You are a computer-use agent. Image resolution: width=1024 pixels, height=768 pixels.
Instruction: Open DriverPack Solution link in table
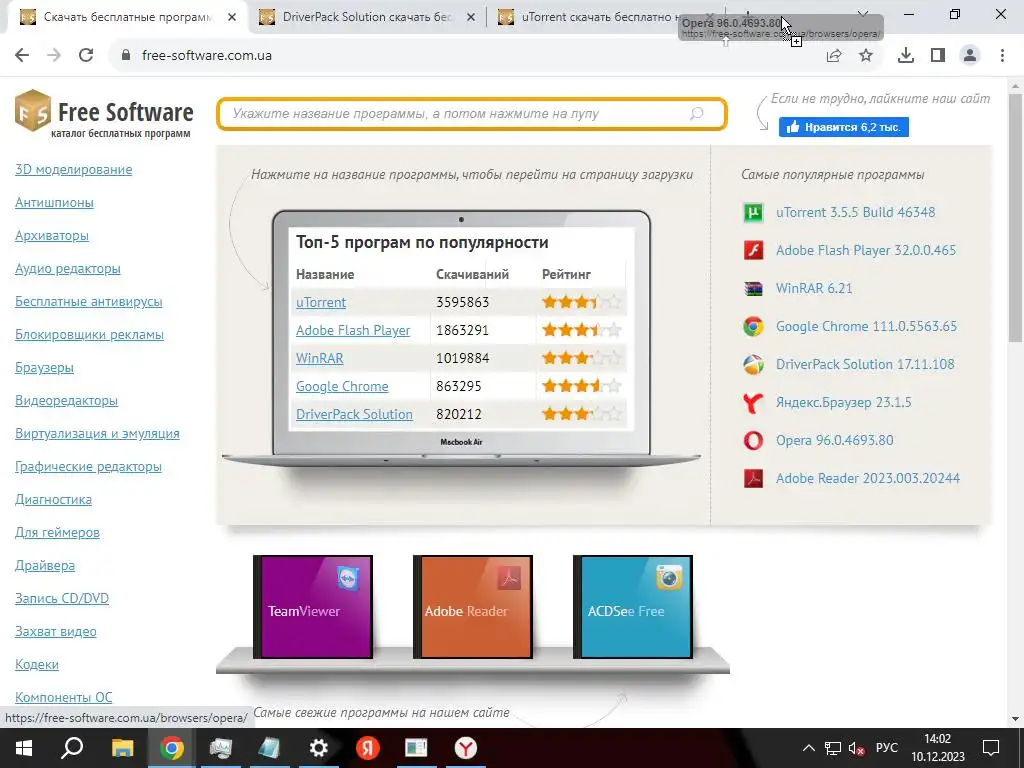[x=354, y=415]
